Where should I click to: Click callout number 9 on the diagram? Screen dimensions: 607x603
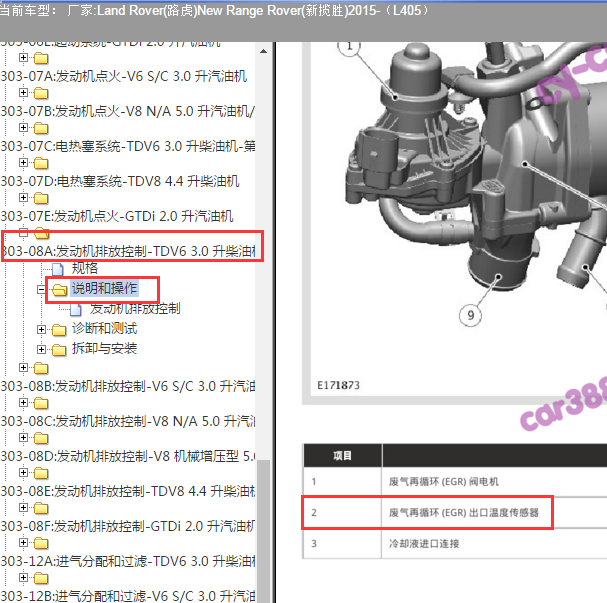pos(470,315)
